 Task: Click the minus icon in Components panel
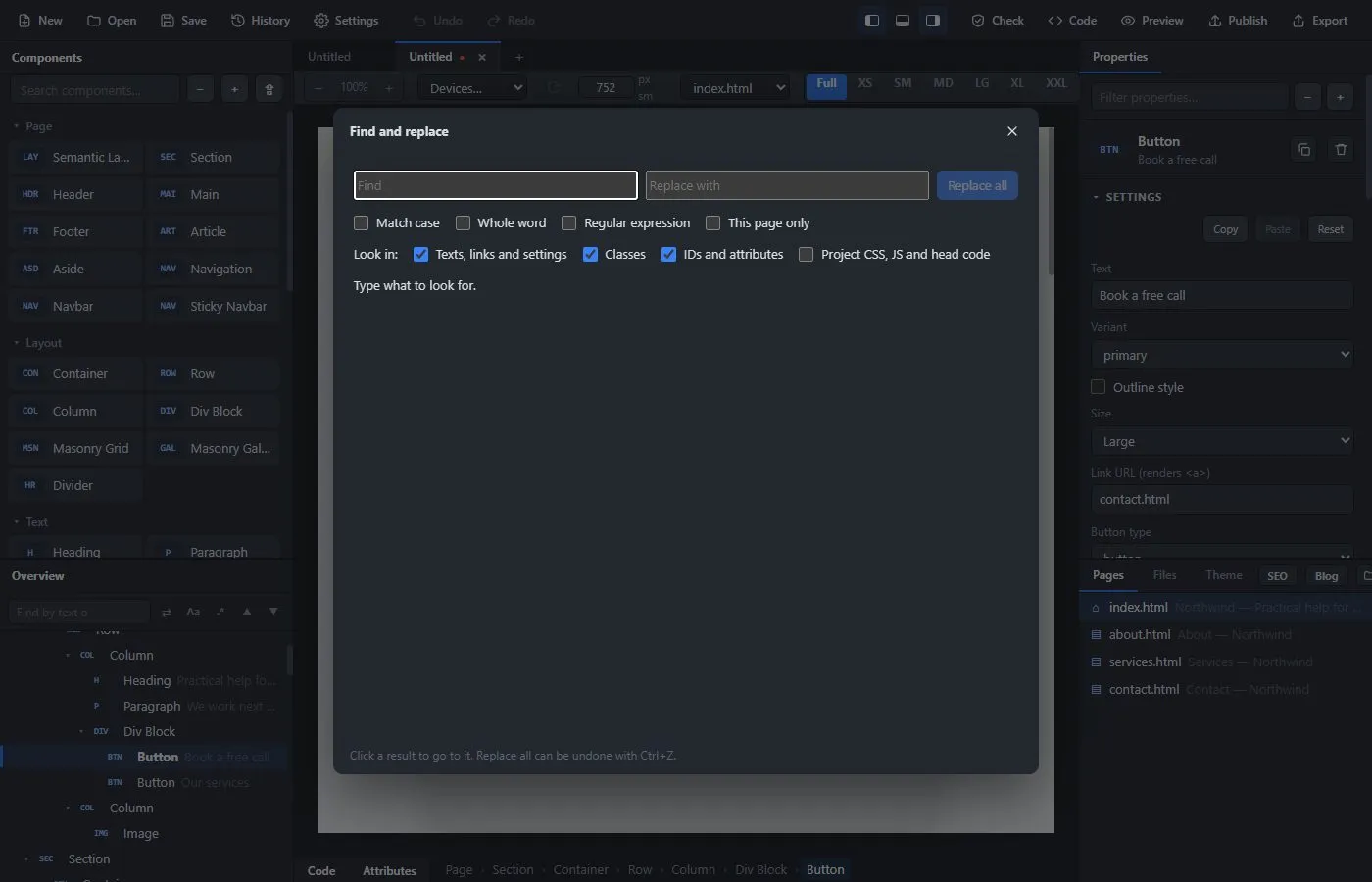[200, 89]
